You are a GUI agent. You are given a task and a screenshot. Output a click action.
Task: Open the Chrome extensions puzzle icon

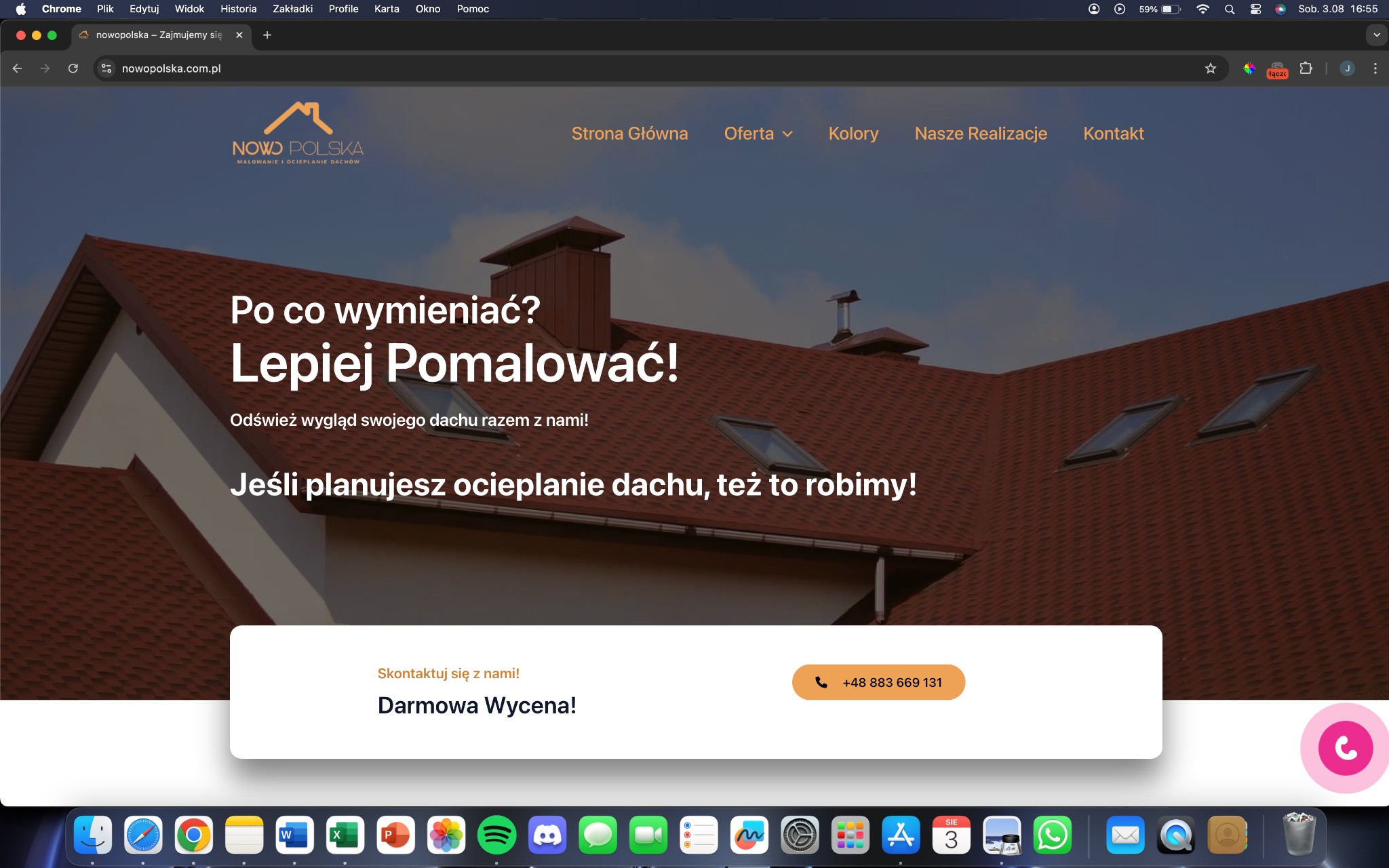pyautogui.click(x=1305, y=68)
